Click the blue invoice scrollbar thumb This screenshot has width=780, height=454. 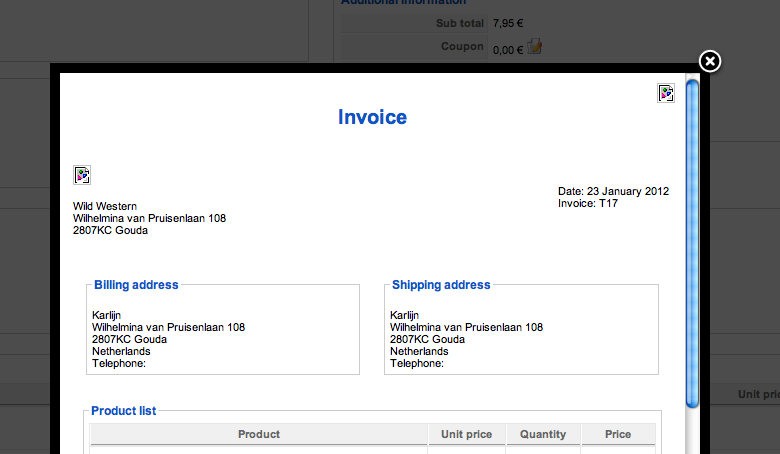pos(692,244)
